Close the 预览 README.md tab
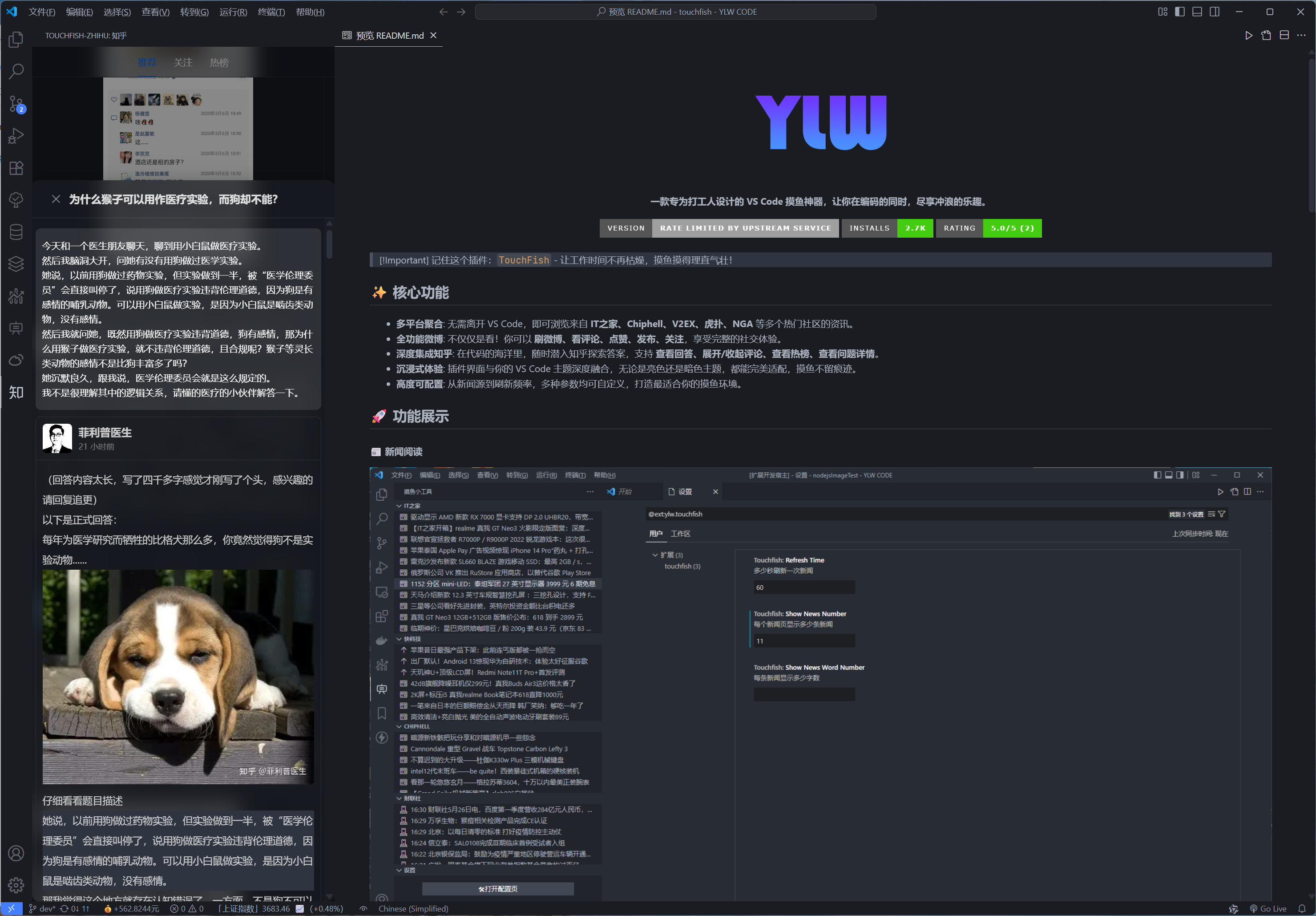Screen dimensions: 1316x916 [433, 36]
